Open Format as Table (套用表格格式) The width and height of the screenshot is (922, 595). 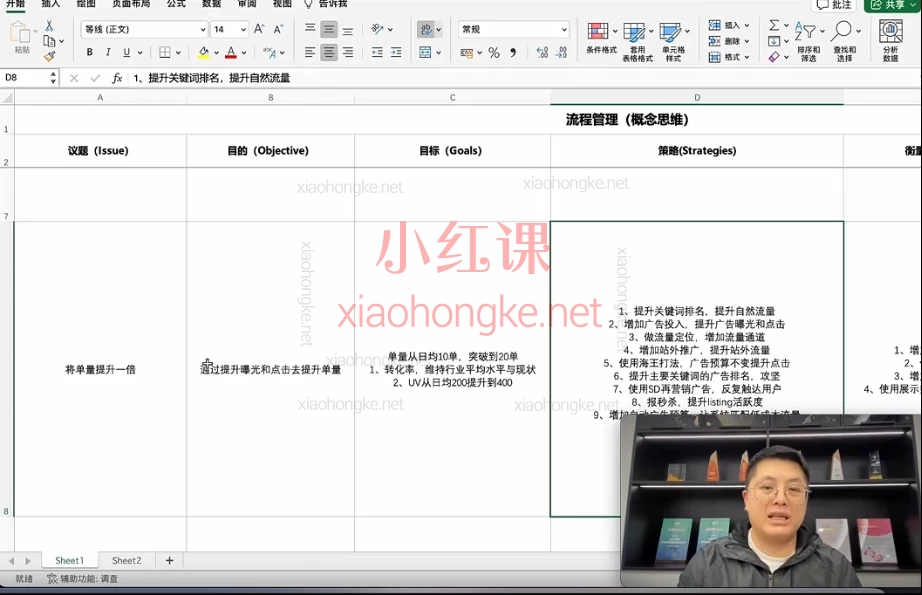pos(637,42)
